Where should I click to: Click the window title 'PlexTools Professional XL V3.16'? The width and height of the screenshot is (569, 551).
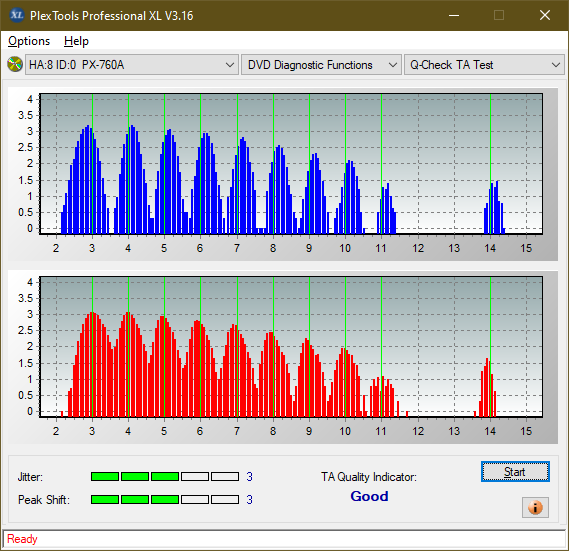tap(111, 16)
